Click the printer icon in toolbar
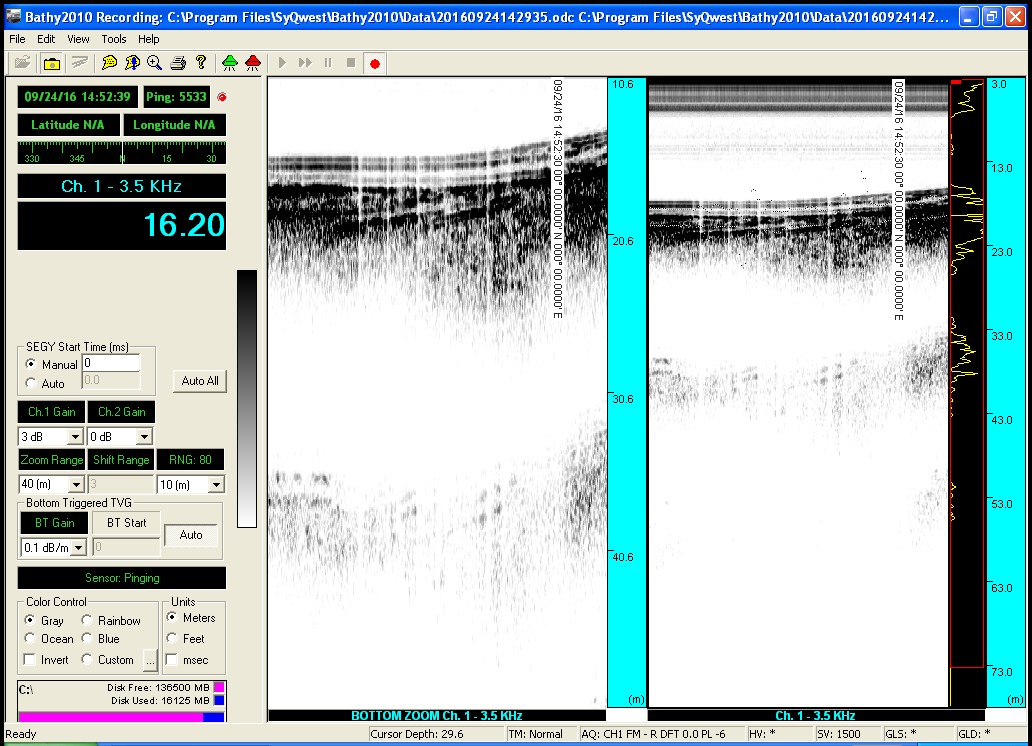 178,63
